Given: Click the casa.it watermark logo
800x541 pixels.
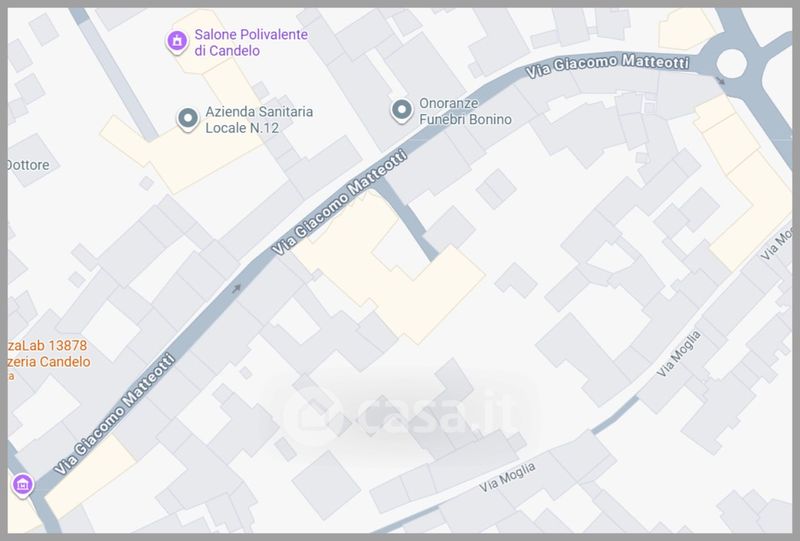Looking at the screenshot, I should 401,413.
